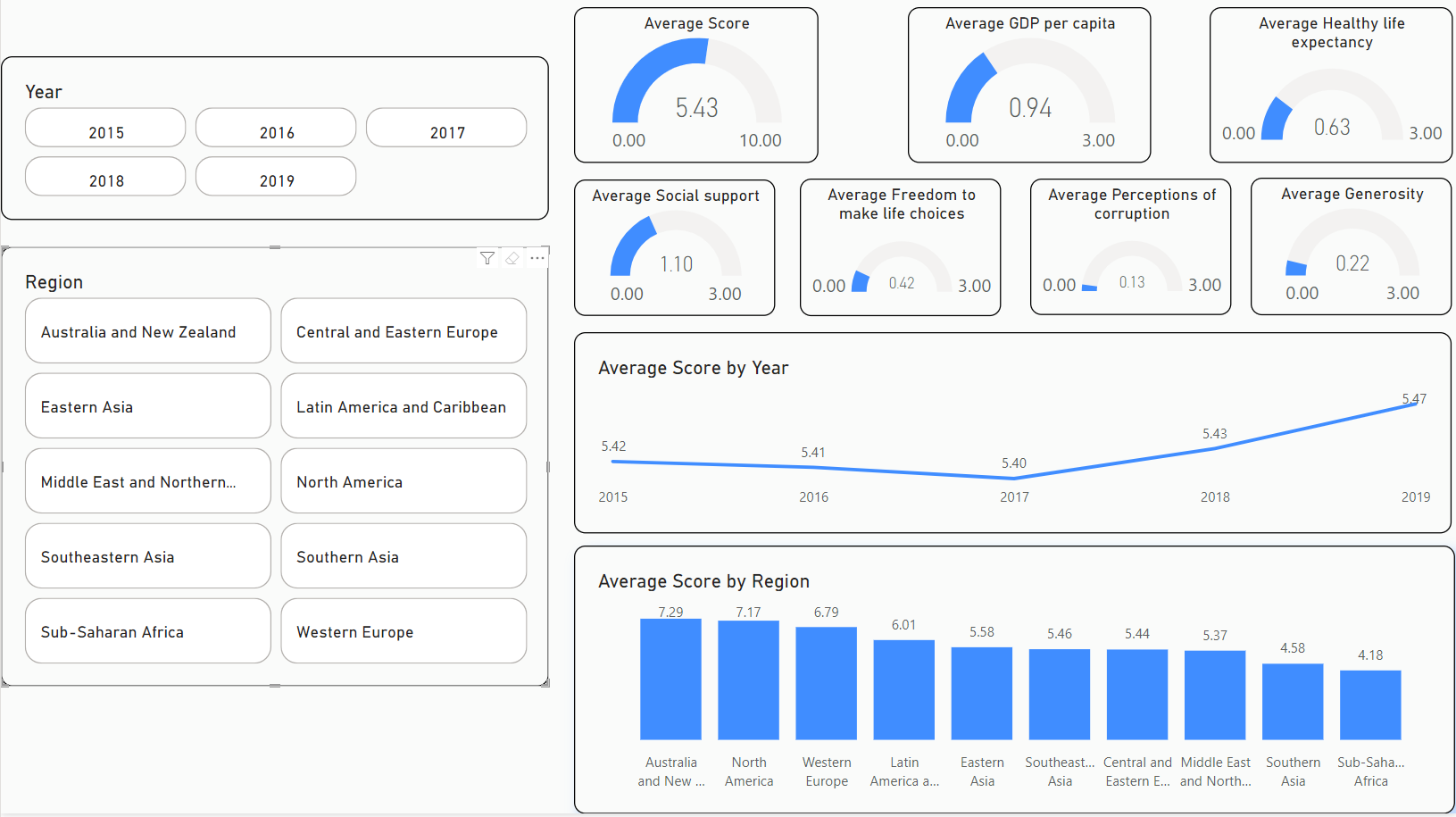
Task: Choose Southeastern Asia region tile
Action: click(148, 555)
